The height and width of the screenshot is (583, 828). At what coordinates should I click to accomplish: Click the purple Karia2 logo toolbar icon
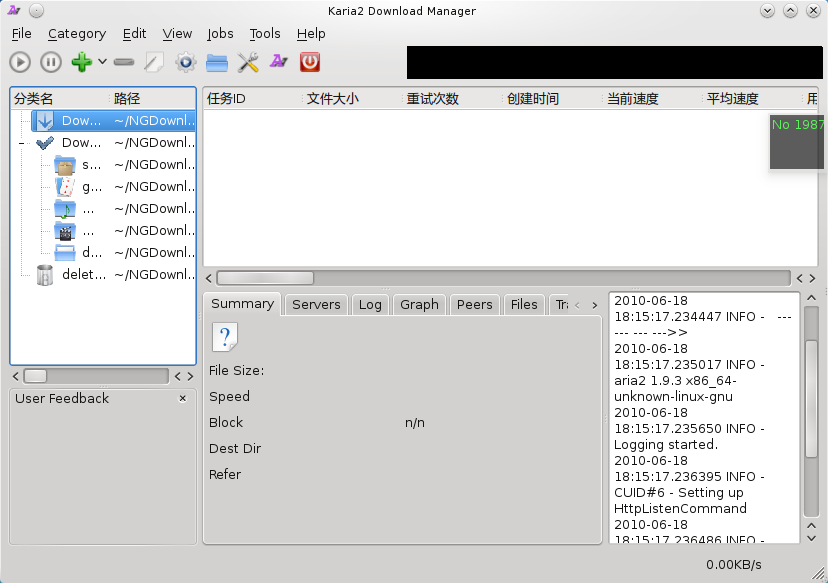(279, 62)
